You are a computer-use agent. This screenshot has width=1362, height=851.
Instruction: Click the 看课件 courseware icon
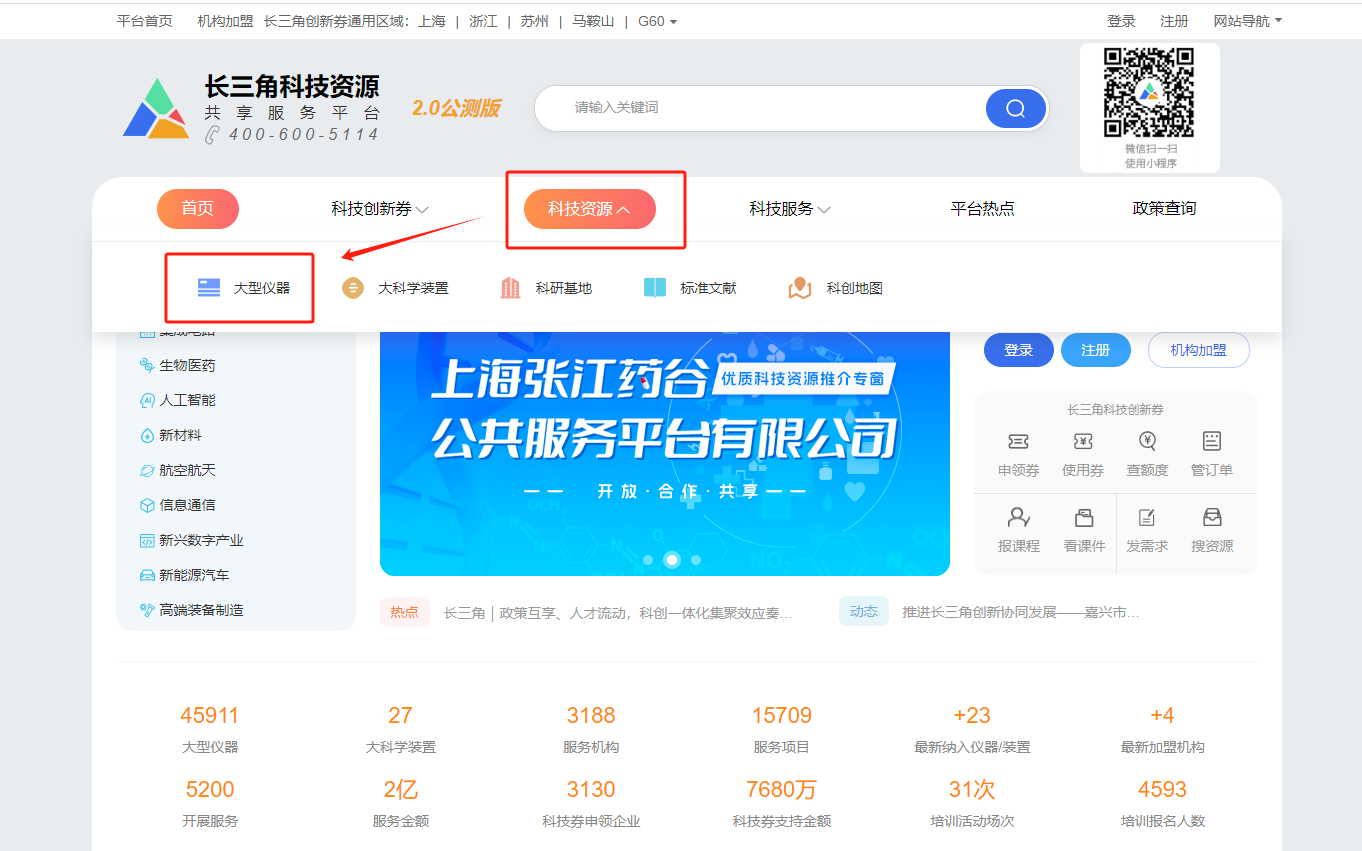click(1084, 517)
